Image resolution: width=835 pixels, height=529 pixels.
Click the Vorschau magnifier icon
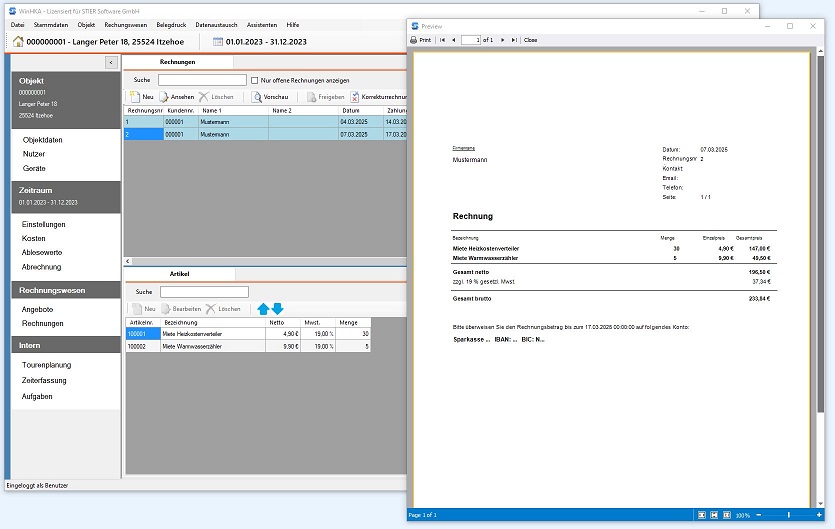[256, 97]
